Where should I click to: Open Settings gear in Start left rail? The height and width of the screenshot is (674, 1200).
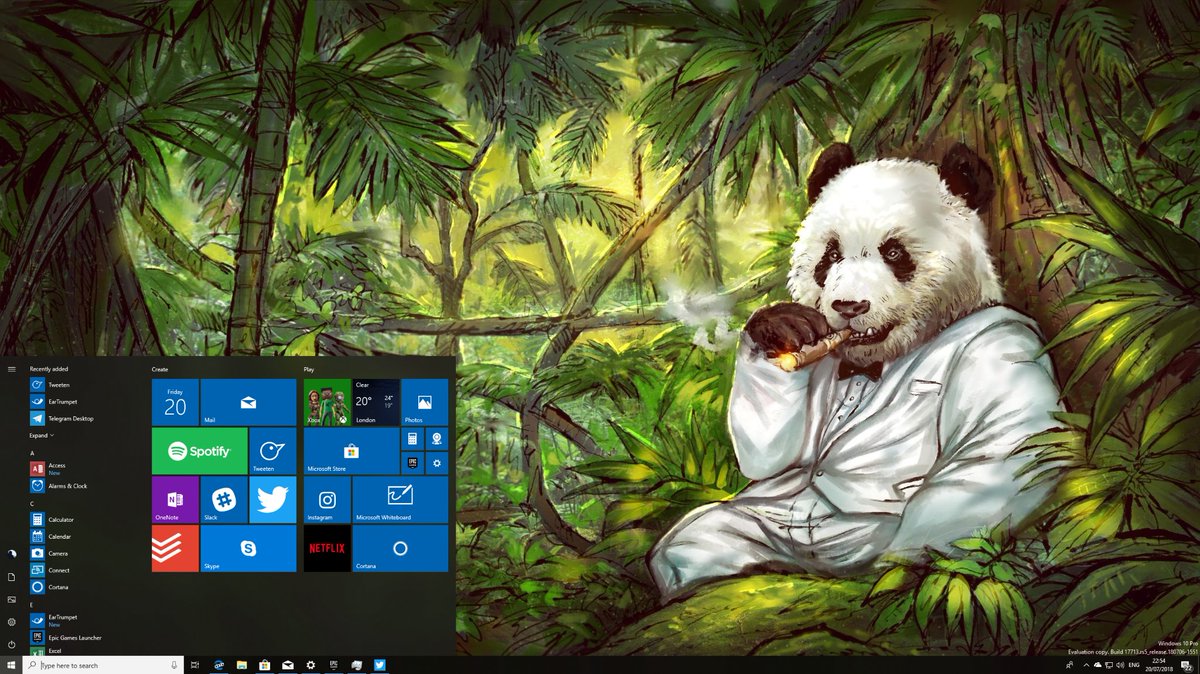[x=11, y=622]
